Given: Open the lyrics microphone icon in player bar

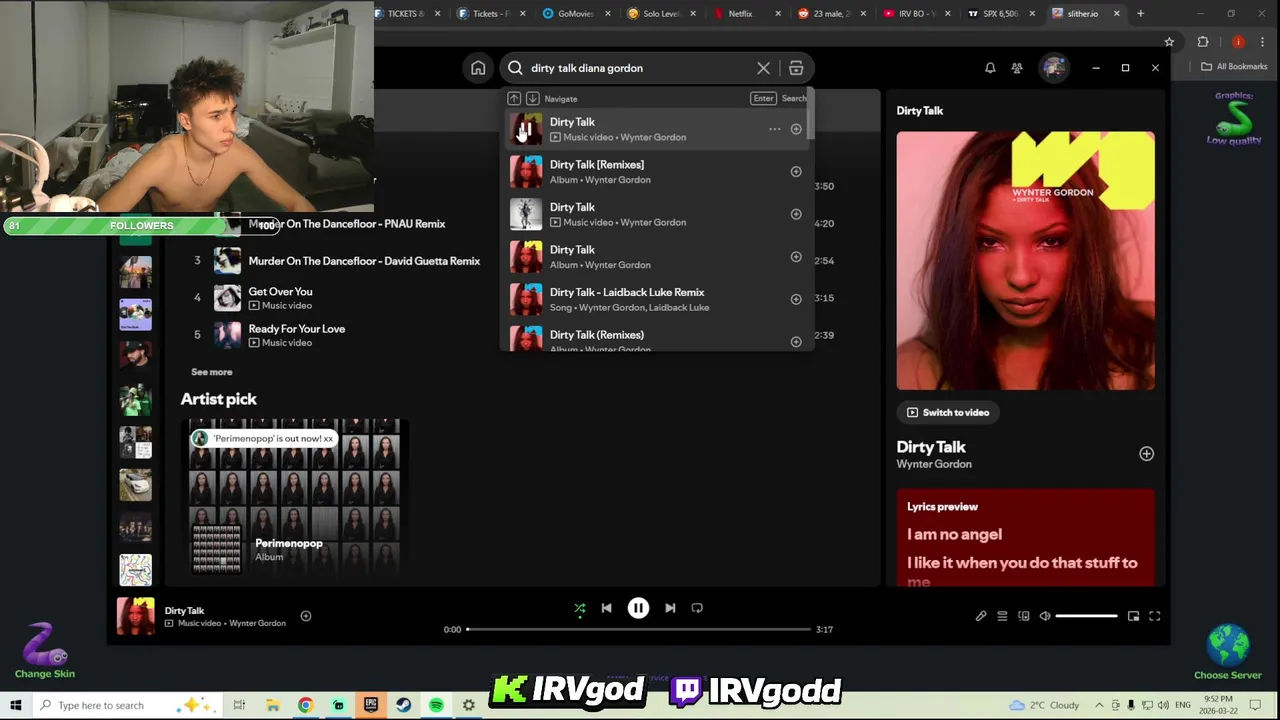Looking at the screenshot, I should 981,616.
